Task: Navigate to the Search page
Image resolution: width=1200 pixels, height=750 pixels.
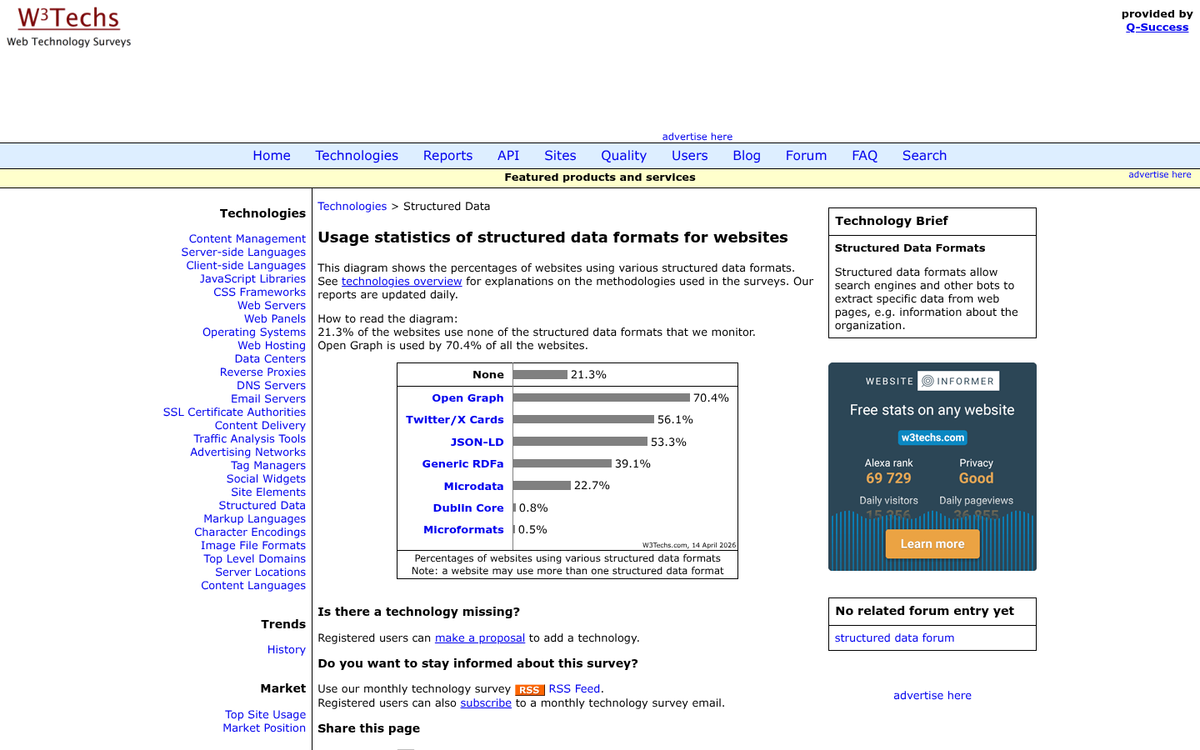Action: (923, 155)
